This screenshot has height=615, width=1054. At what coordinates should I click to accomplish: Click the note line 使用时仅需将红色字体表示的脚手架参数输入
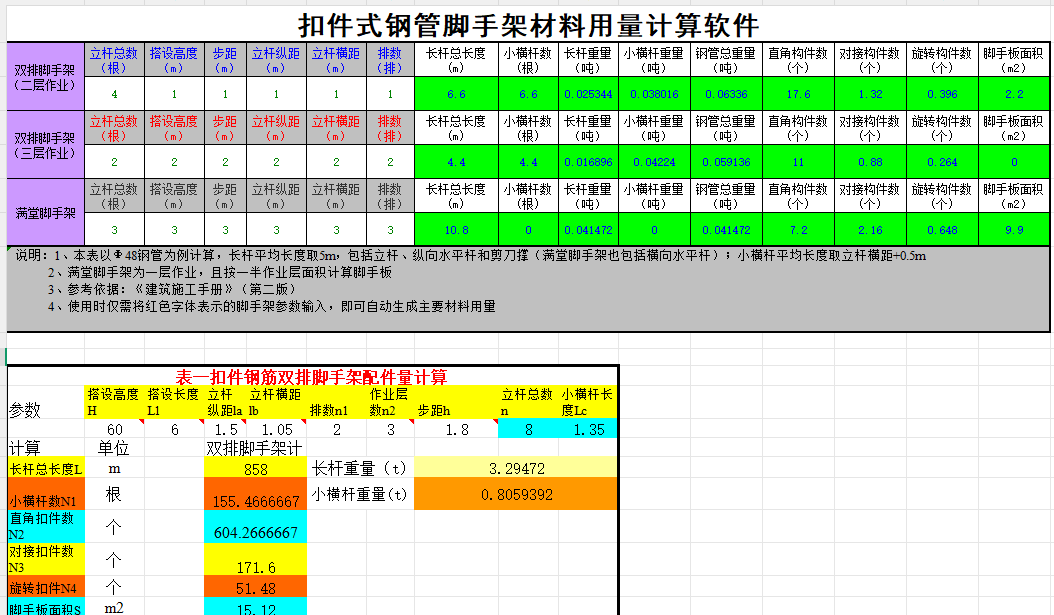click(x=272, y=306)
